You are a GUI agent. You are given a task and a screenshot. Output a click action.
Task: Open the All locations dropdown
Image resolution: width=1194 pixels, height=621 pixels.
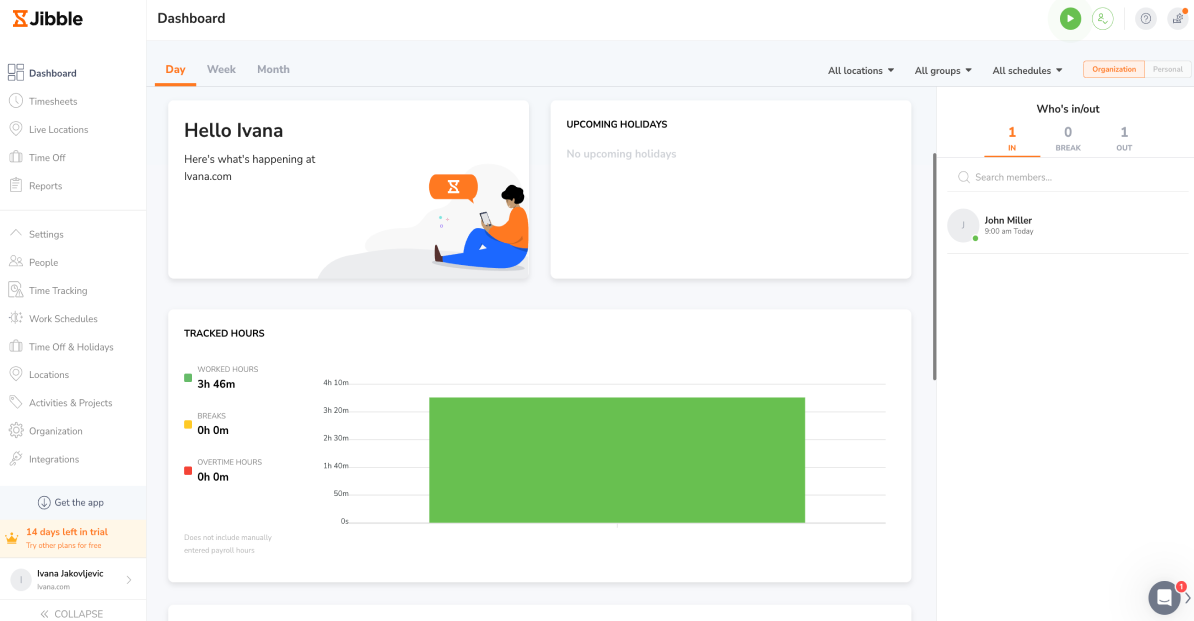[x=860, y=71]
